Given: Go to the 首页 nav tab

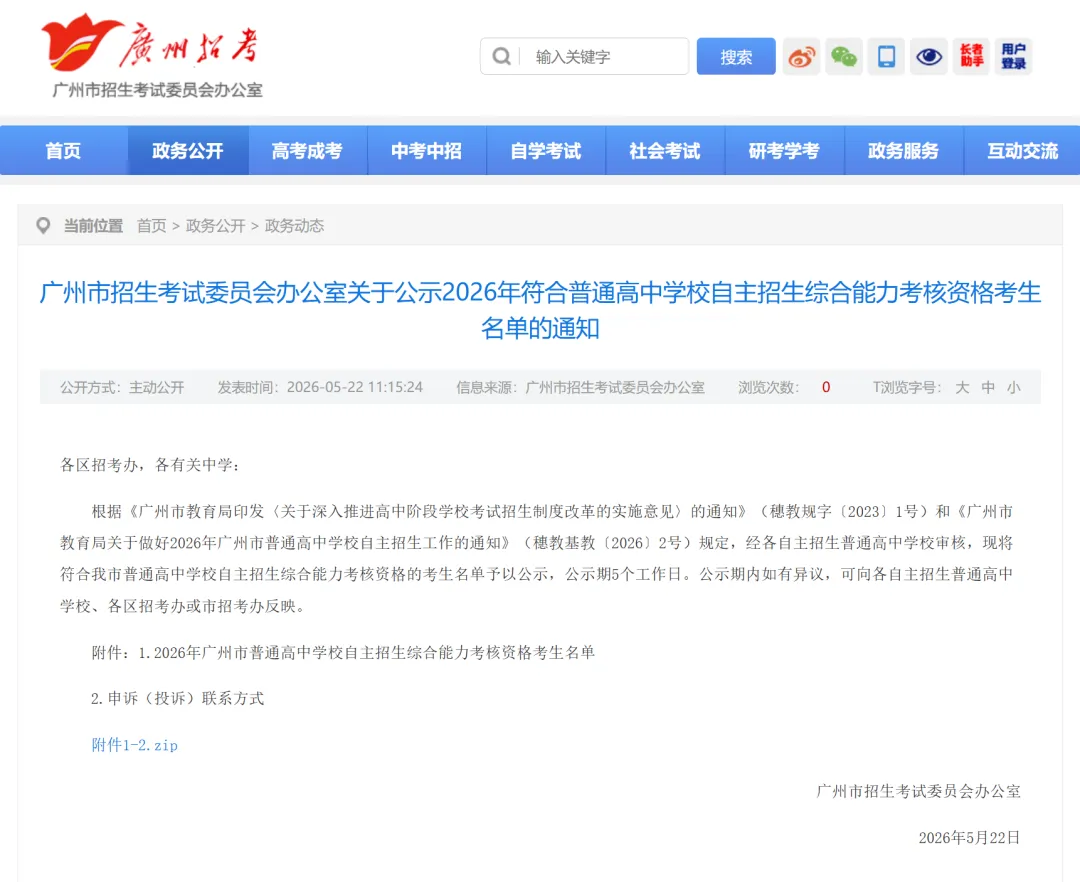Looking at the screenshot, I should click(63, 151).
